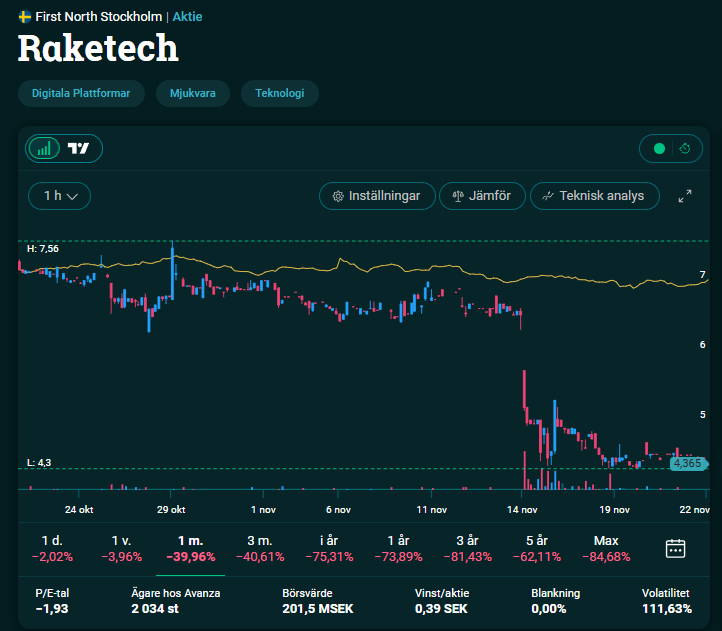The width and height of the screenshot is (722, 631).
Task: Click the 29 okt date marker
Action: pos(171,510)
